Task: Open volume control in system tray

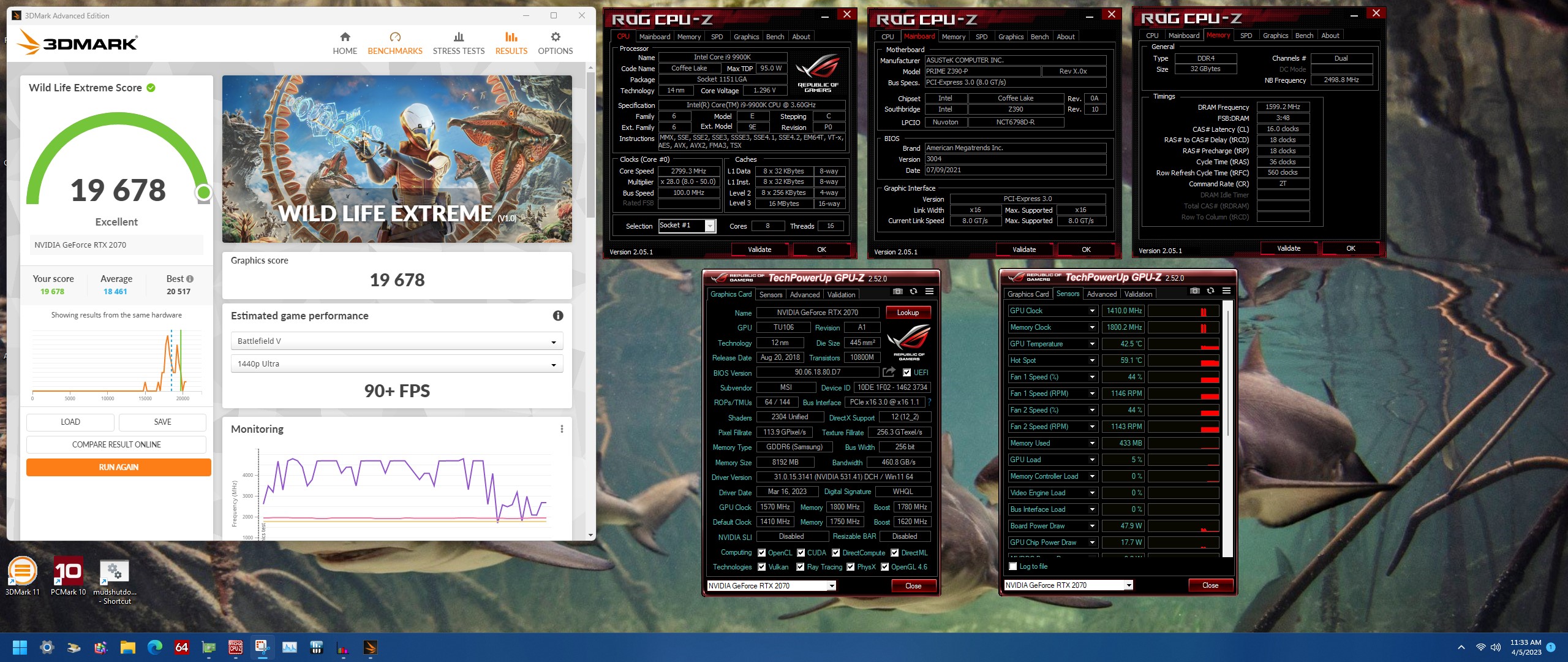Action: click(x=1496, y=647)
